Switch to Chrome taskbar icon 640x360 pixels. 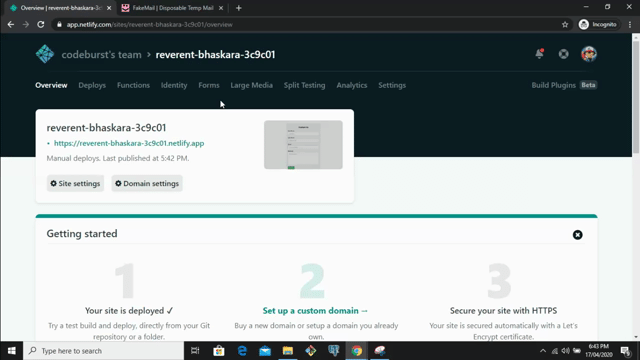357,351
